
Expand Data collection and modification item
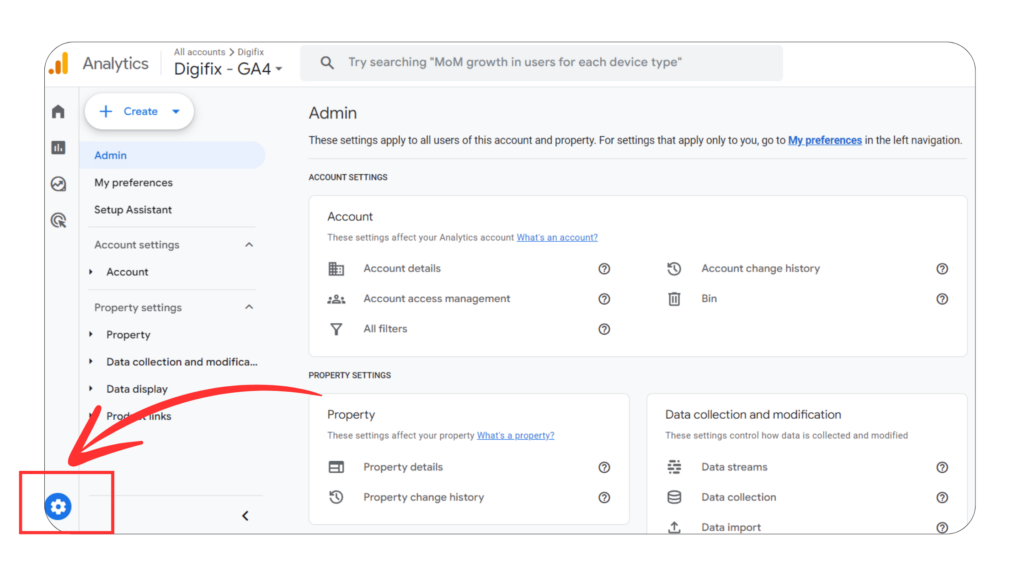(x=91, y=361)
